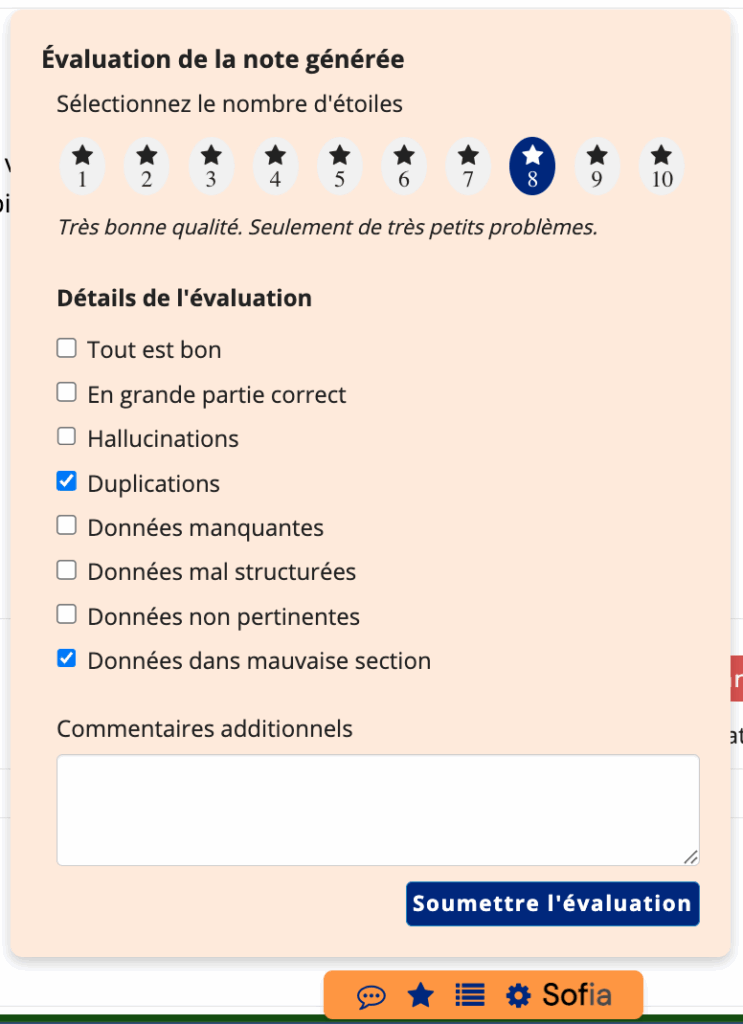743x1024 pixels.
Task: Open the chat bubble icon in Sofia toolbar
Action: point(371,997)
